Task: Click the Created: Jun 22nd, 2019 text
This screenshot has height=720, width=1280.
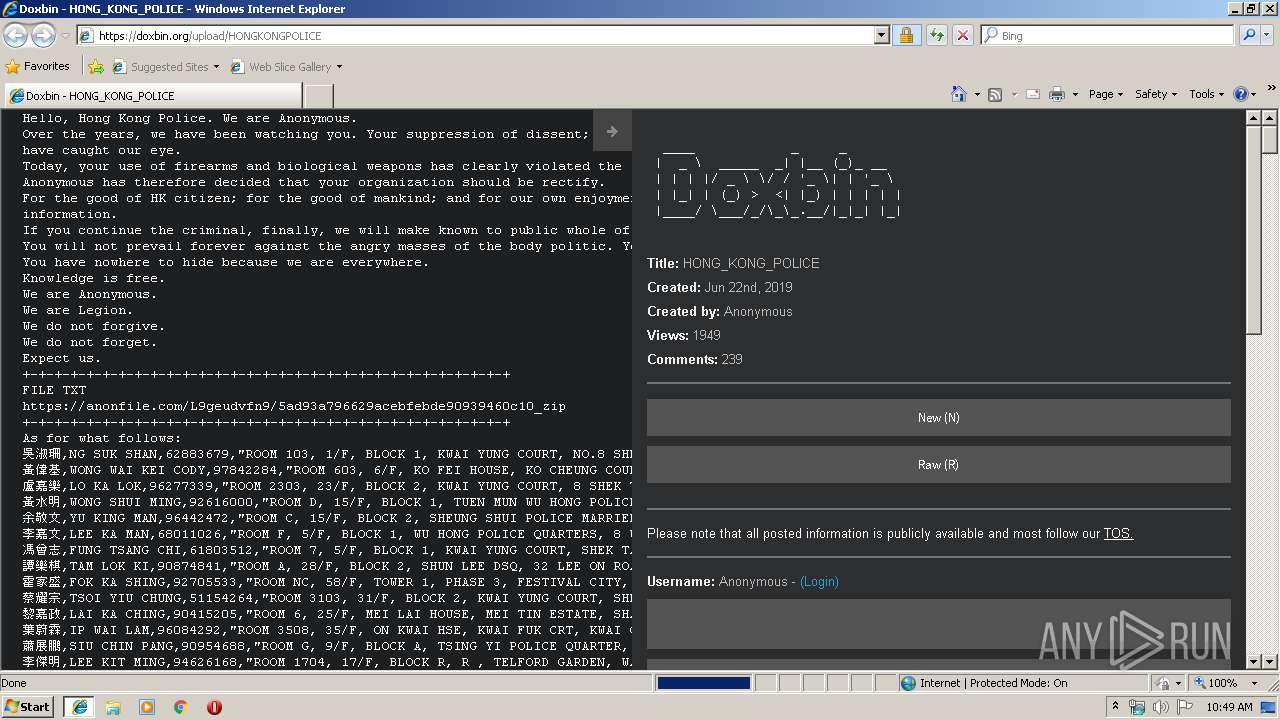Action: (720, 287)
